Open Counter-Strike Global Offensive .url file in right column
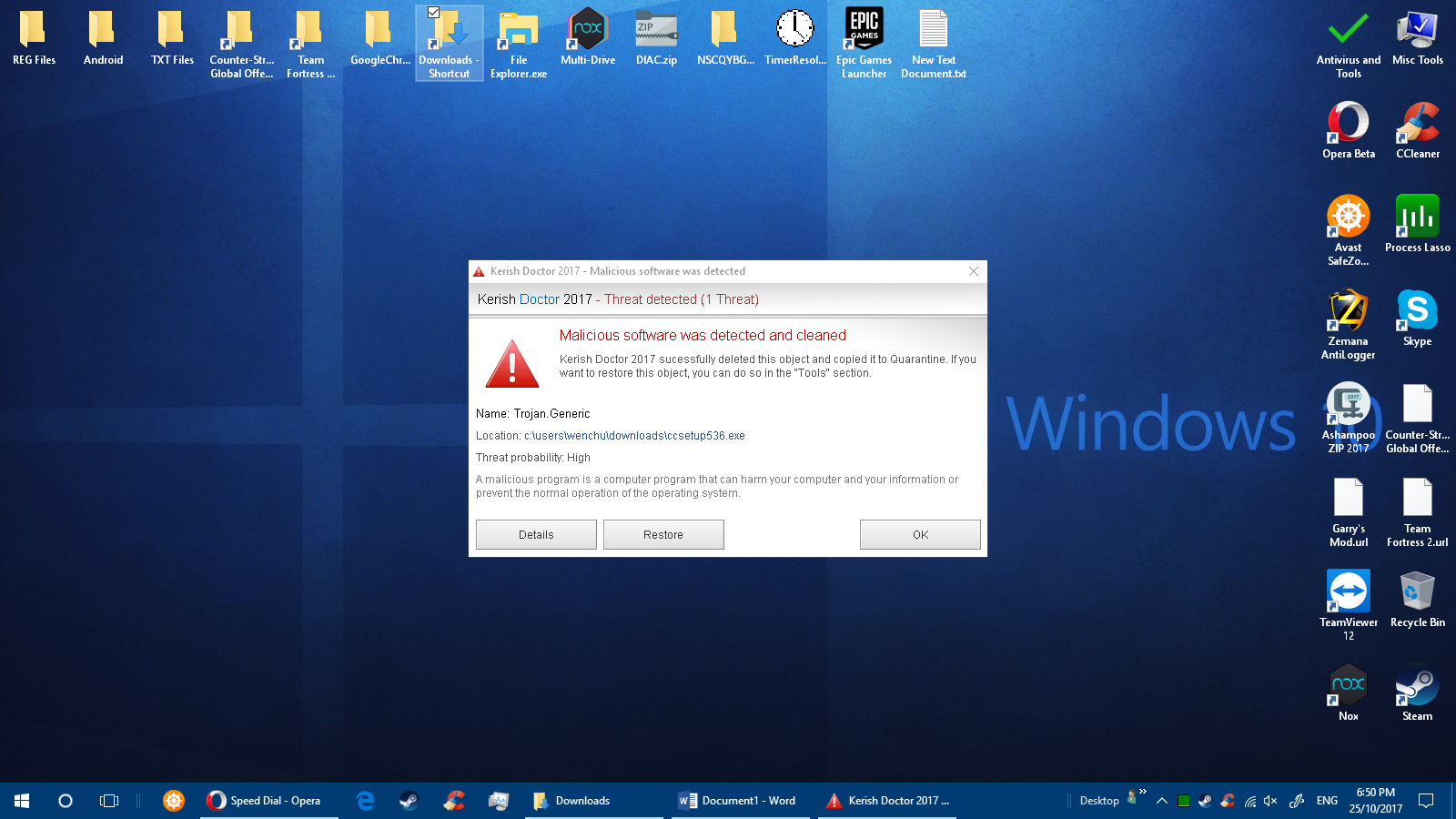This screenshot has width=1456, height=819. pos(1418,418)
